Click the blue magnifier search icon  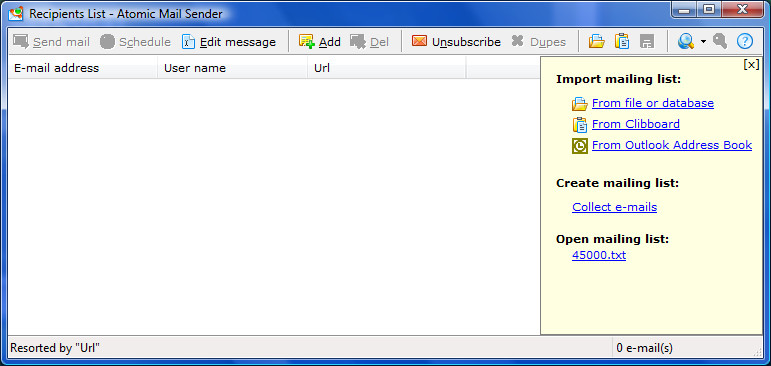(685, 42)
